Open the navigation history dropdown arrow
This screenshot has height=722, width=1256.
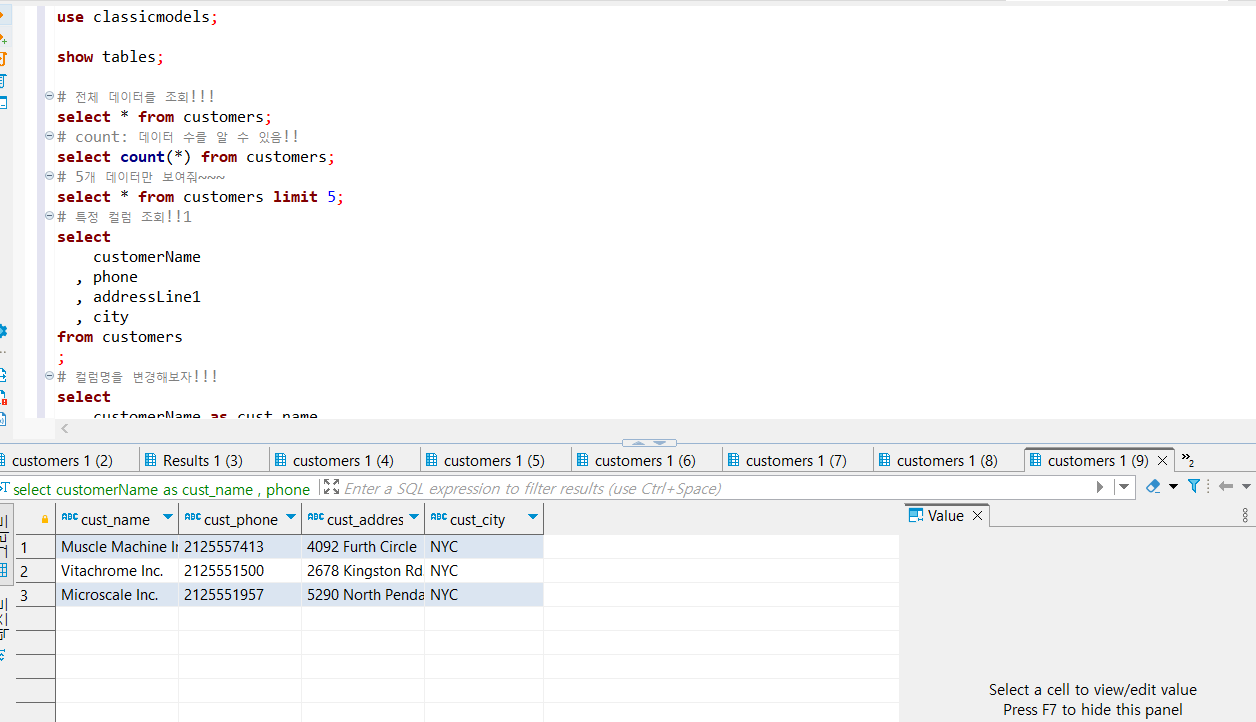click(x=1245, y=487)
